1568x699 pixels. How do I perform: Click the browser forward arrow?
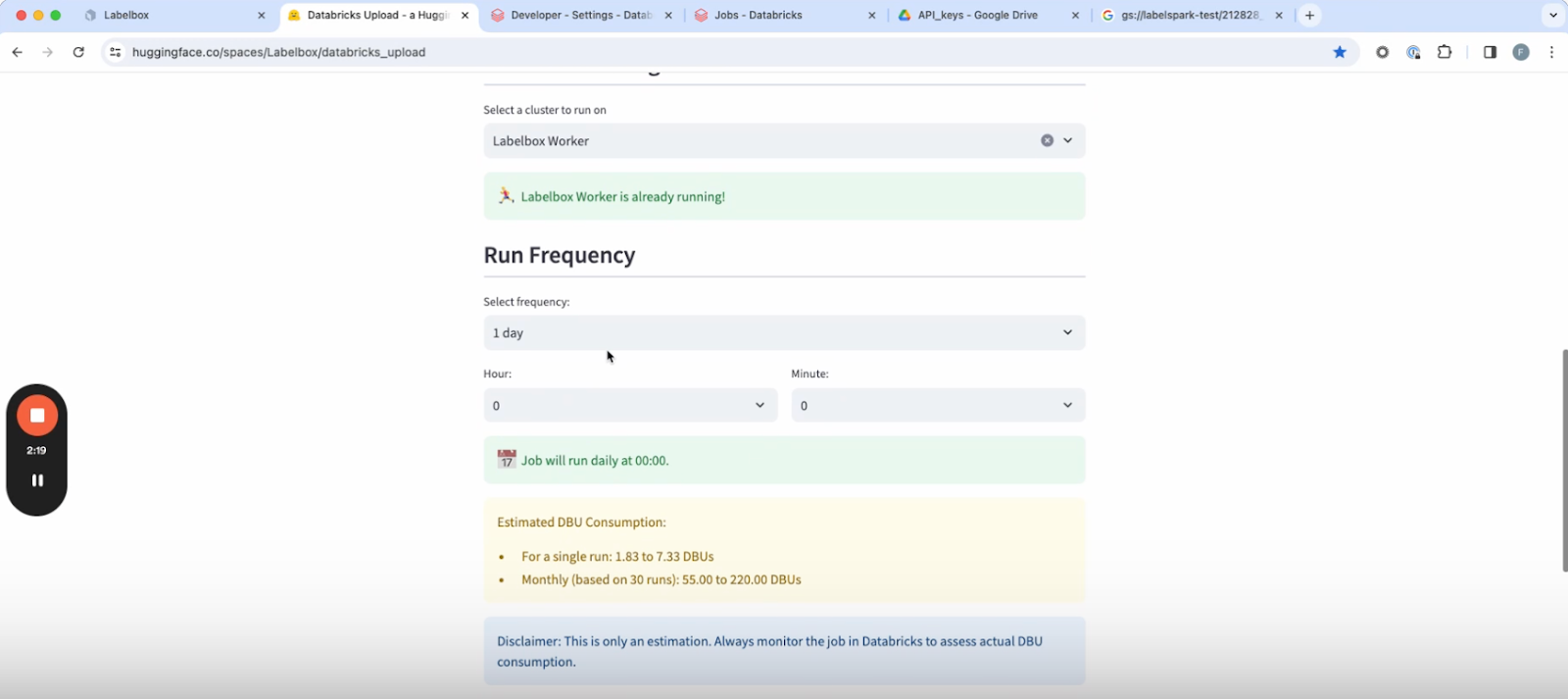click(x=47, y=52)
